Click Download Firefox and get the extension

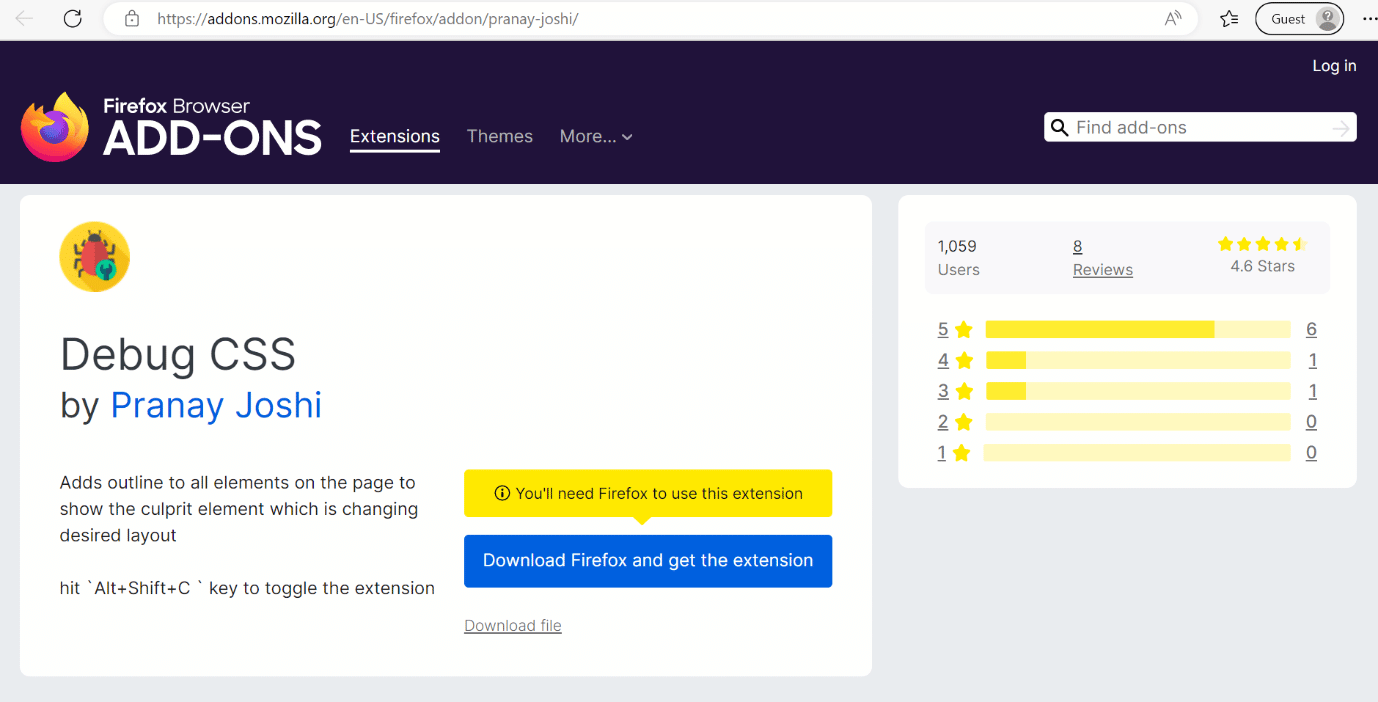click(x=648, y=561)
